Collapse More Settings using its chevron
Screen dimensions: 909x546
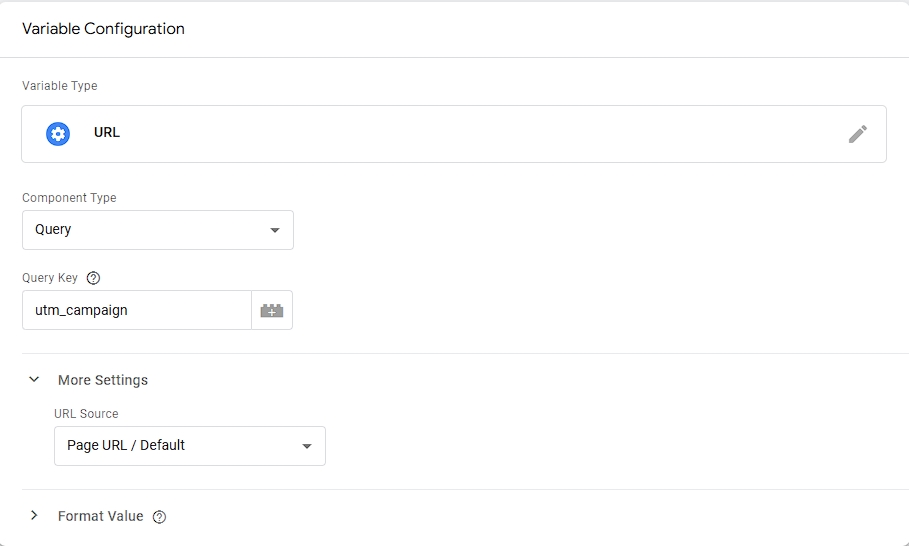pos(34,380)
